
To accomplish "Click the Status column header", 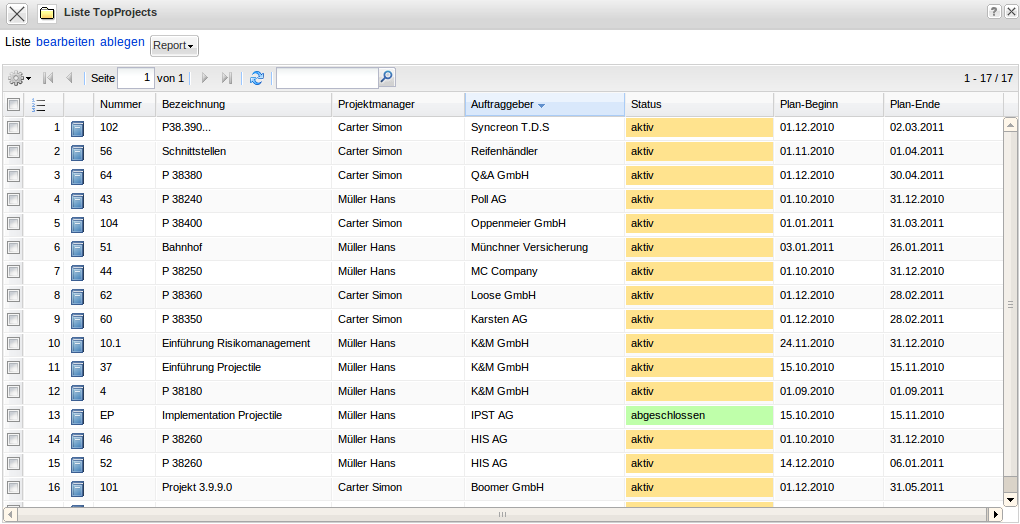I will (646, 104).
